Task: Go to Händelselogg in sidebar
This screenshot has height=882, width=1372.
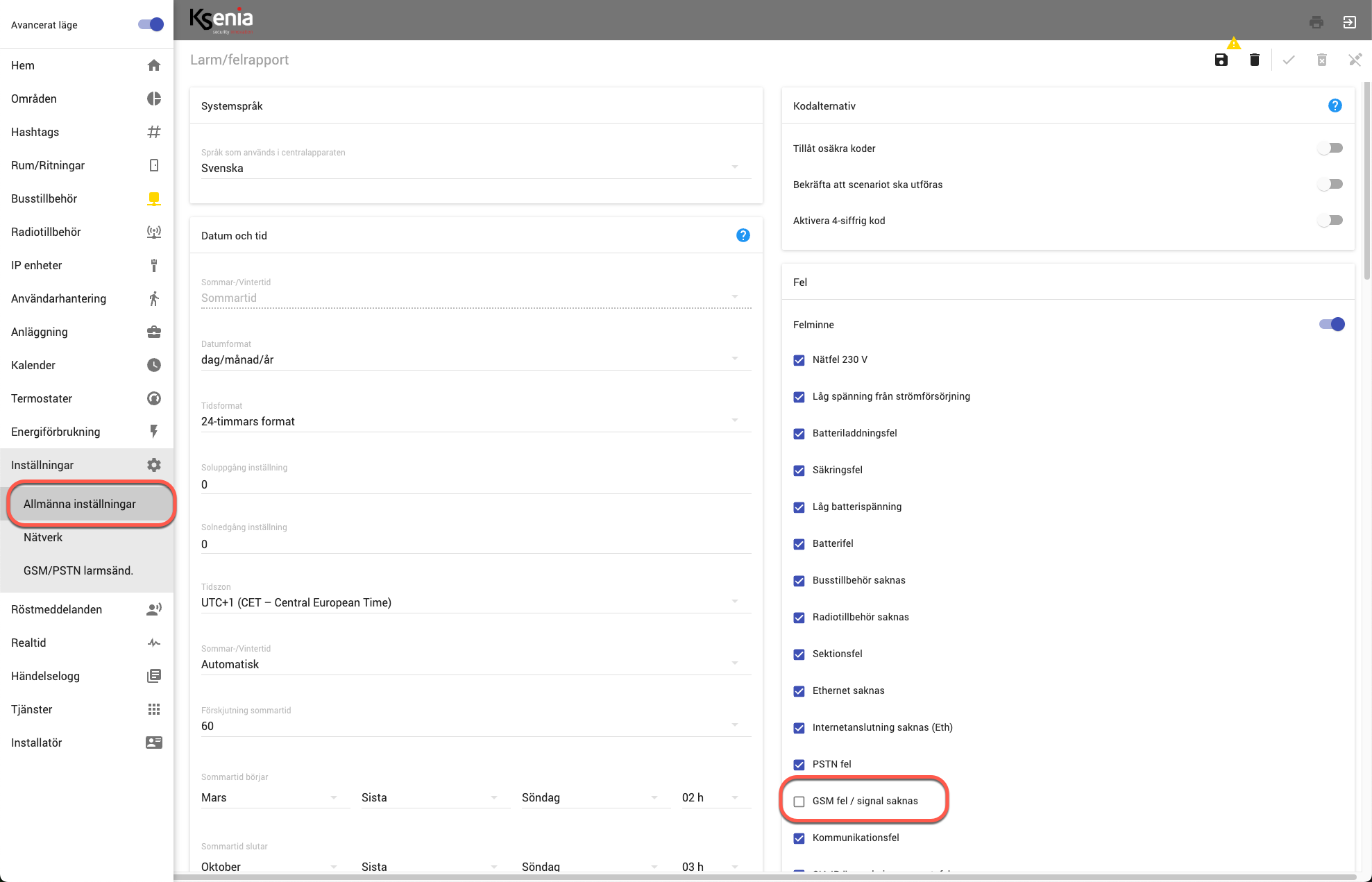Action: click(x=46, y=676)
